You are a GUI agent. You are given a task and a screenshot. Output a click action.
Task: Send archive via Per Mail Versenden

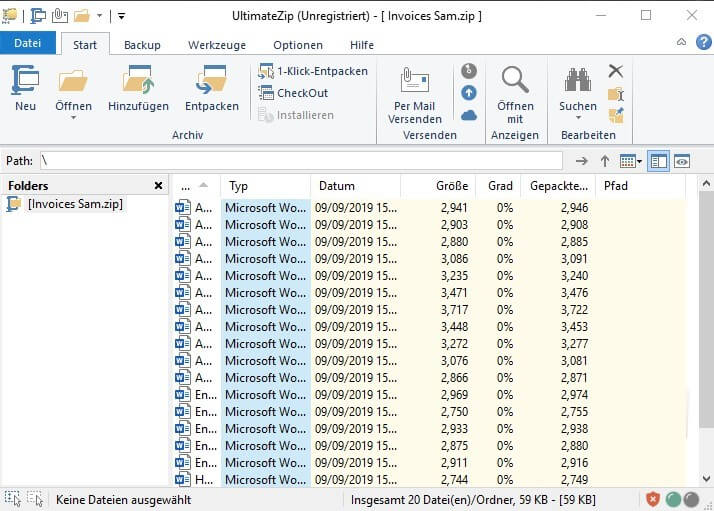point(414,95)
